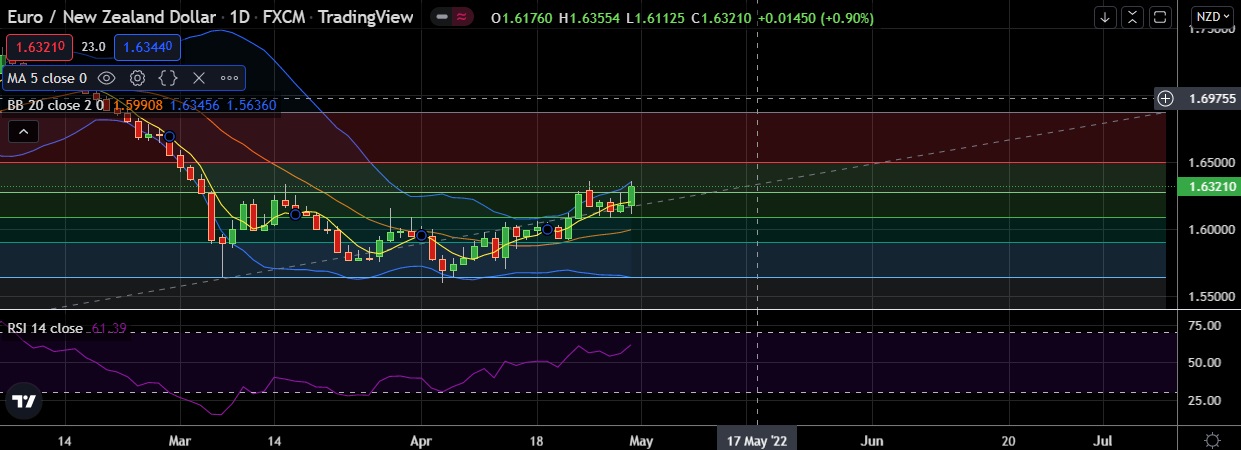This screenshot has width=1241, height=450.
Task: Click the down arrow pane button
Action: 1105,17
